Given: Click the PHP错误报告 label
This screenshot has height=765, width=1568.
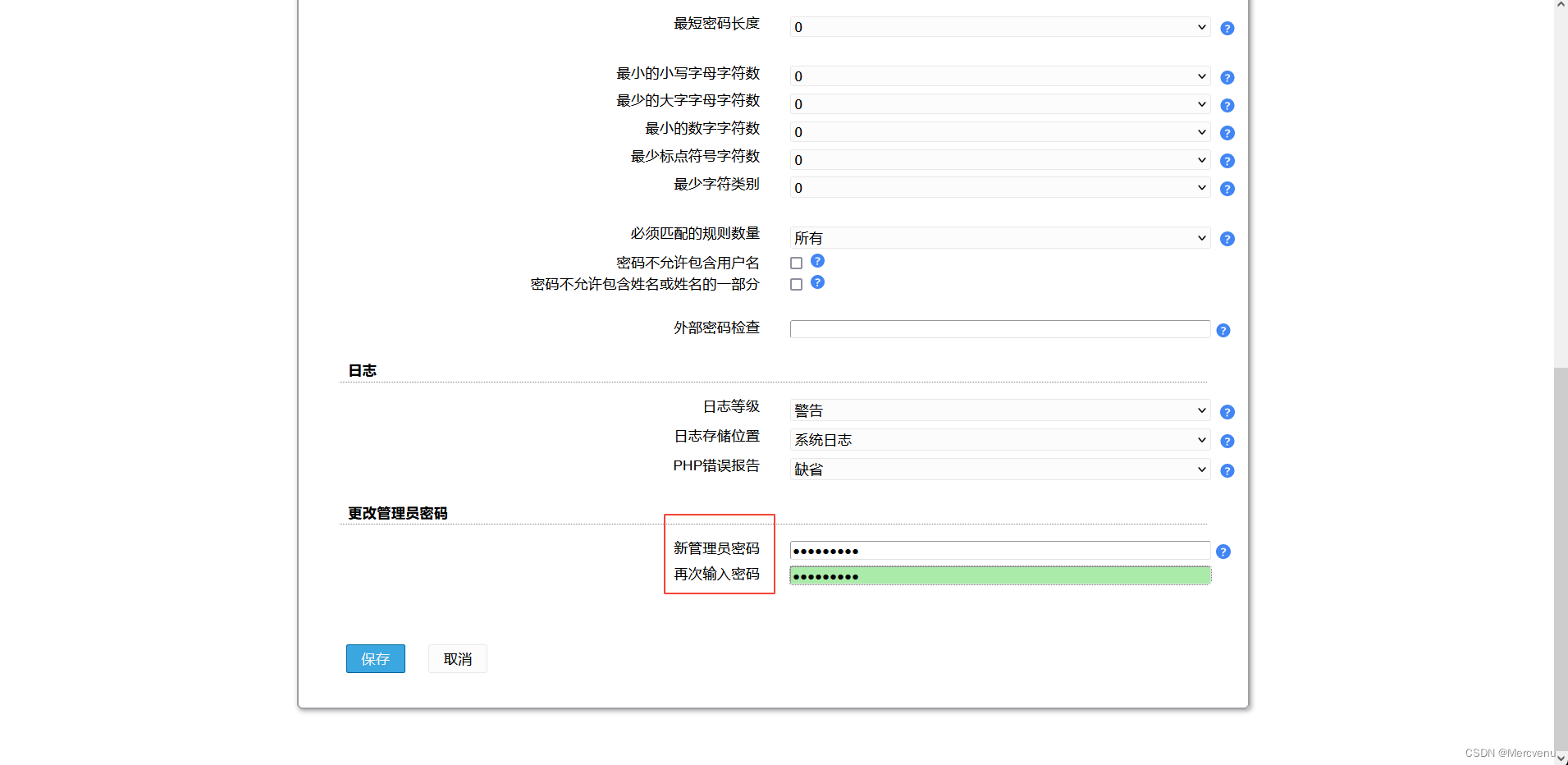Looking at the screenshot, I should [x=716, y=466].
